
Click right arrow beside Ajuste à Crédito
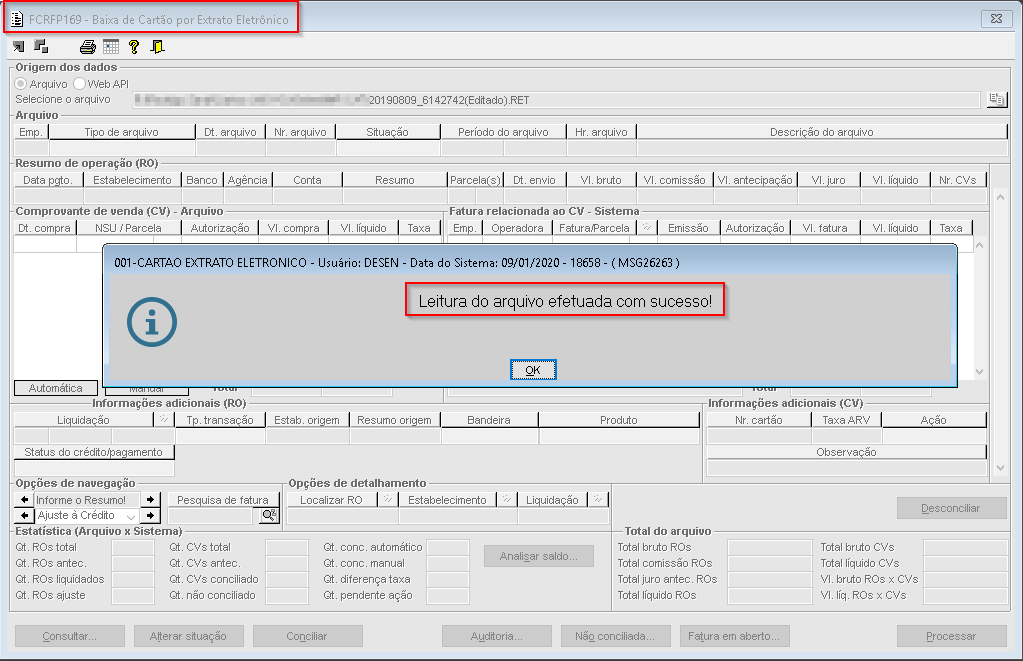tap(151, 515)
